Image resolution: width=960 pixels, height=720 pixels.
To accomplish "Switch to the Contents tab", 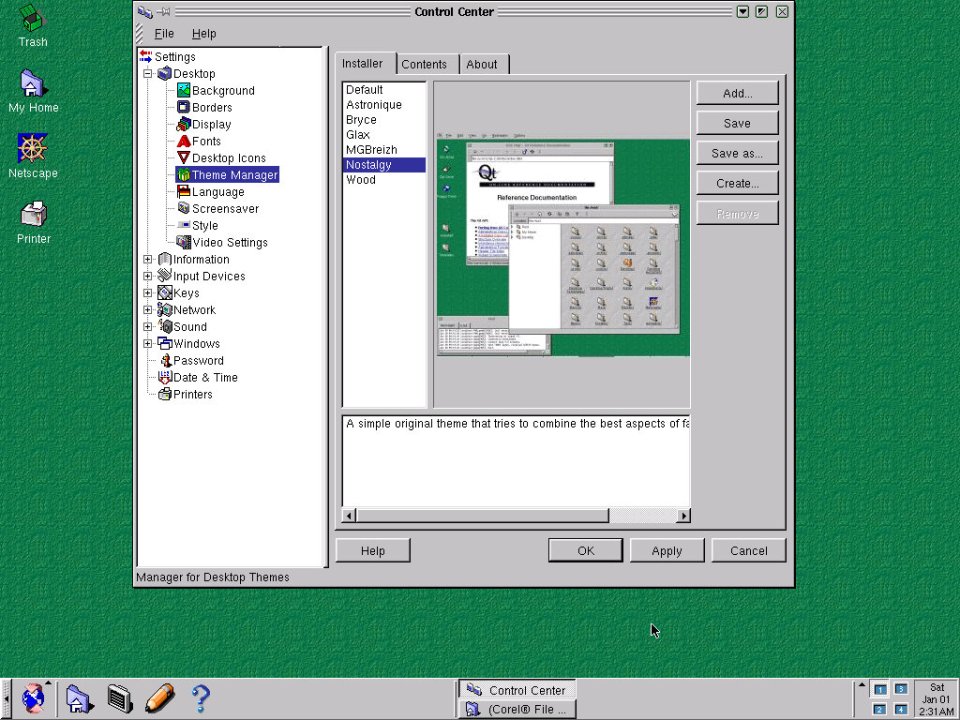I will [424, 64].
